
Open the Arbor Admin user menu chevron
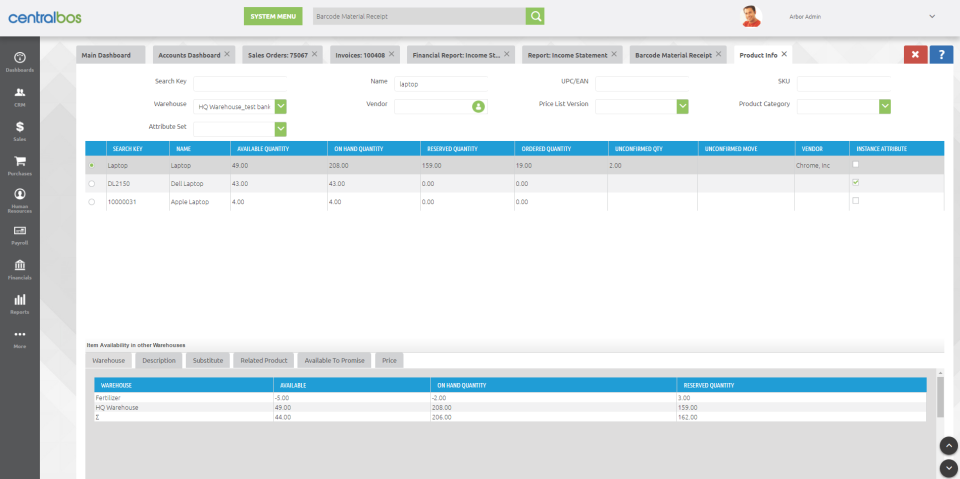[932, 17]
